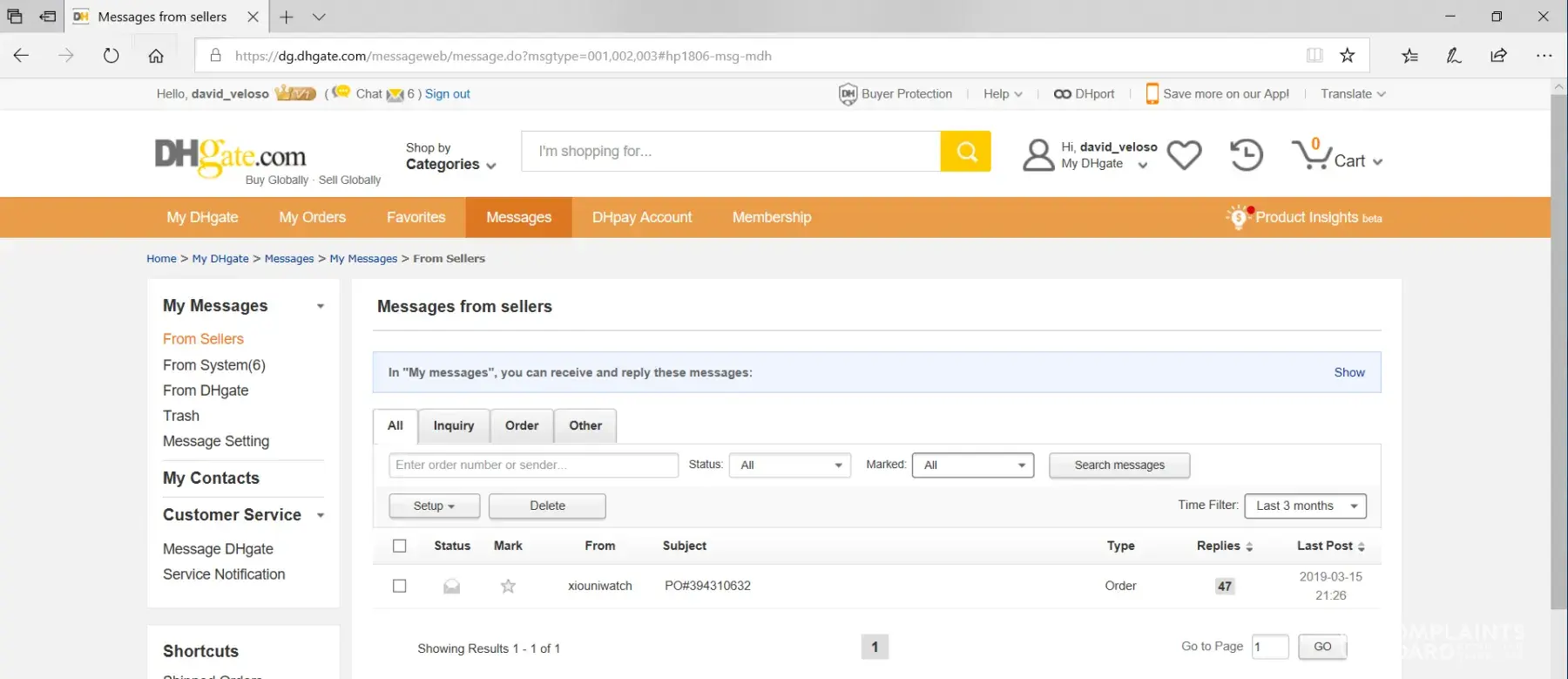Star the xiouniwatch message
Viewport: 1568px width, 679px height.
click(x=508, y=587)
